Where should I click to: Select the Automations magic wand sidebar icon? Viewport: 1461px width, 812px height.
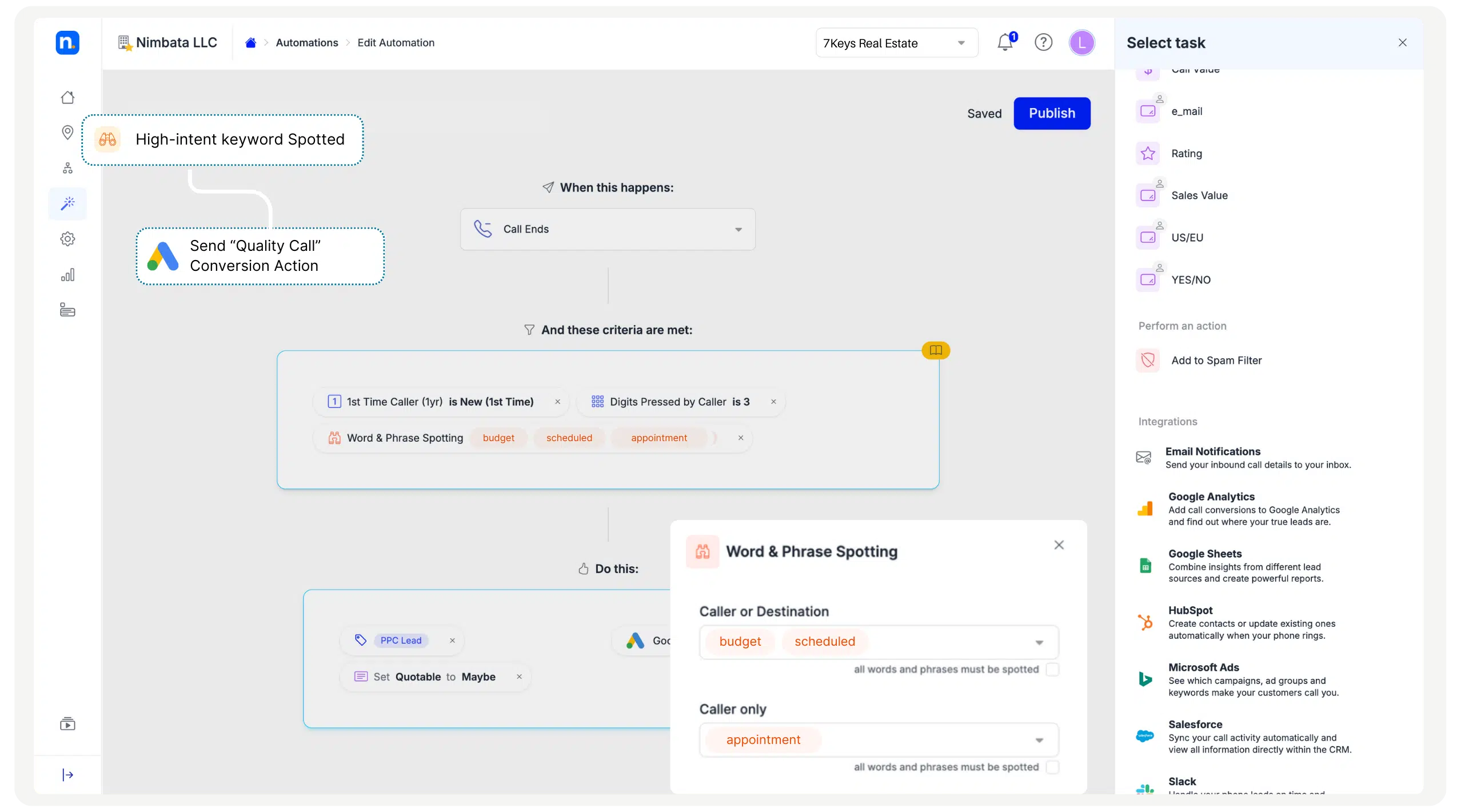point(67,203)
